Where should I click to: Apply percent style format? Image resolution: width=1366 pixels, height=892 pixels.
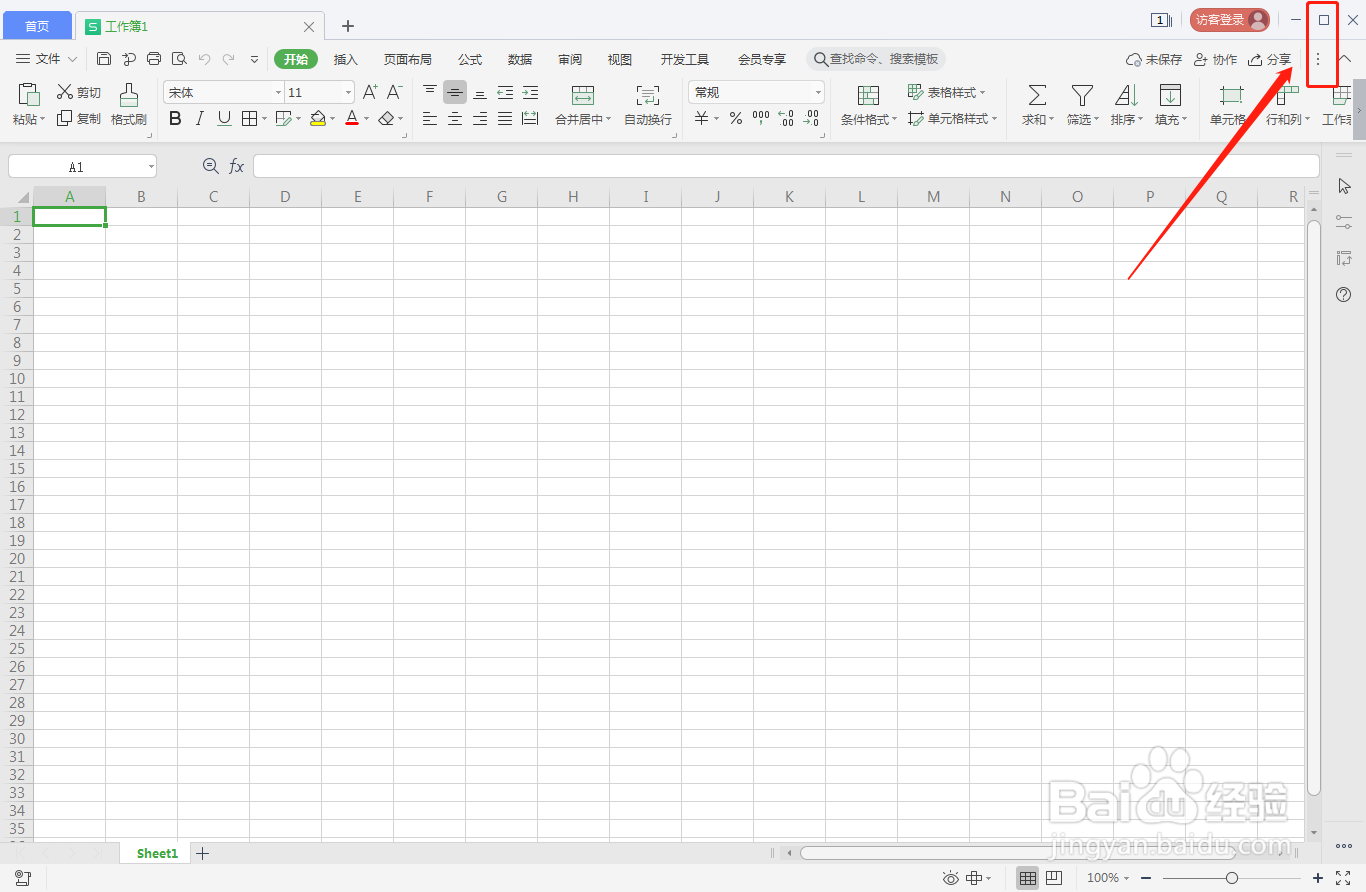tap(736, 119)
